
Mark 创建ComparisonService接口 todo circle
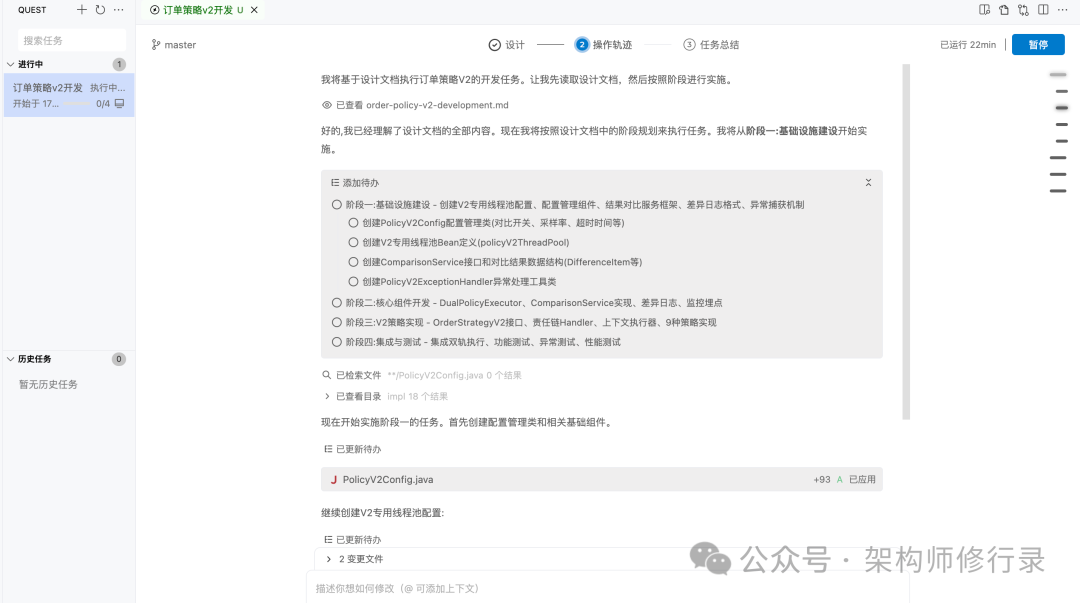(x=353, y=263)
